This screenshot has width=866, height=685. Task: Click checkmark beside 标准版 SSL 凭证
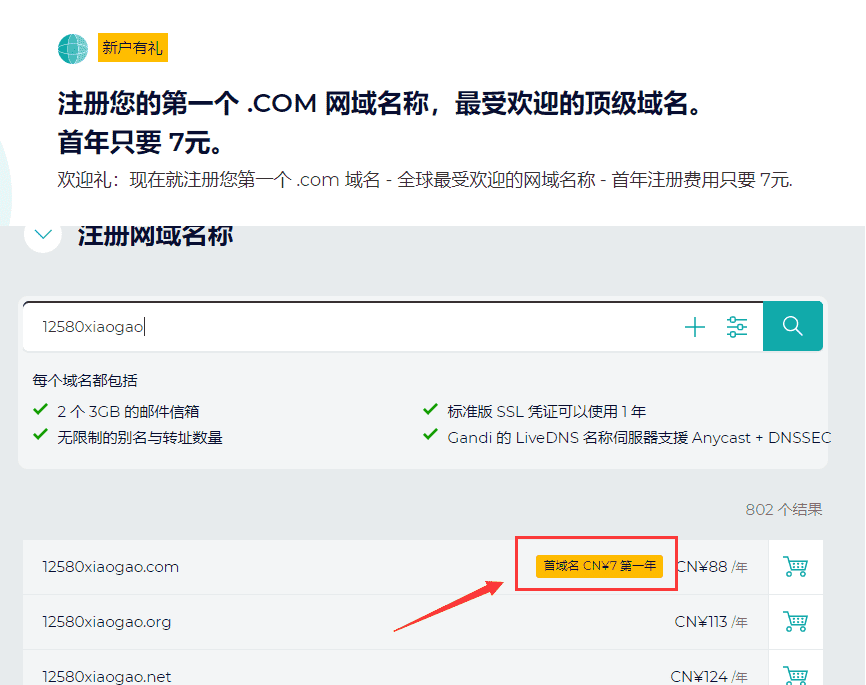pyautogui.click(x=432, y=410)
